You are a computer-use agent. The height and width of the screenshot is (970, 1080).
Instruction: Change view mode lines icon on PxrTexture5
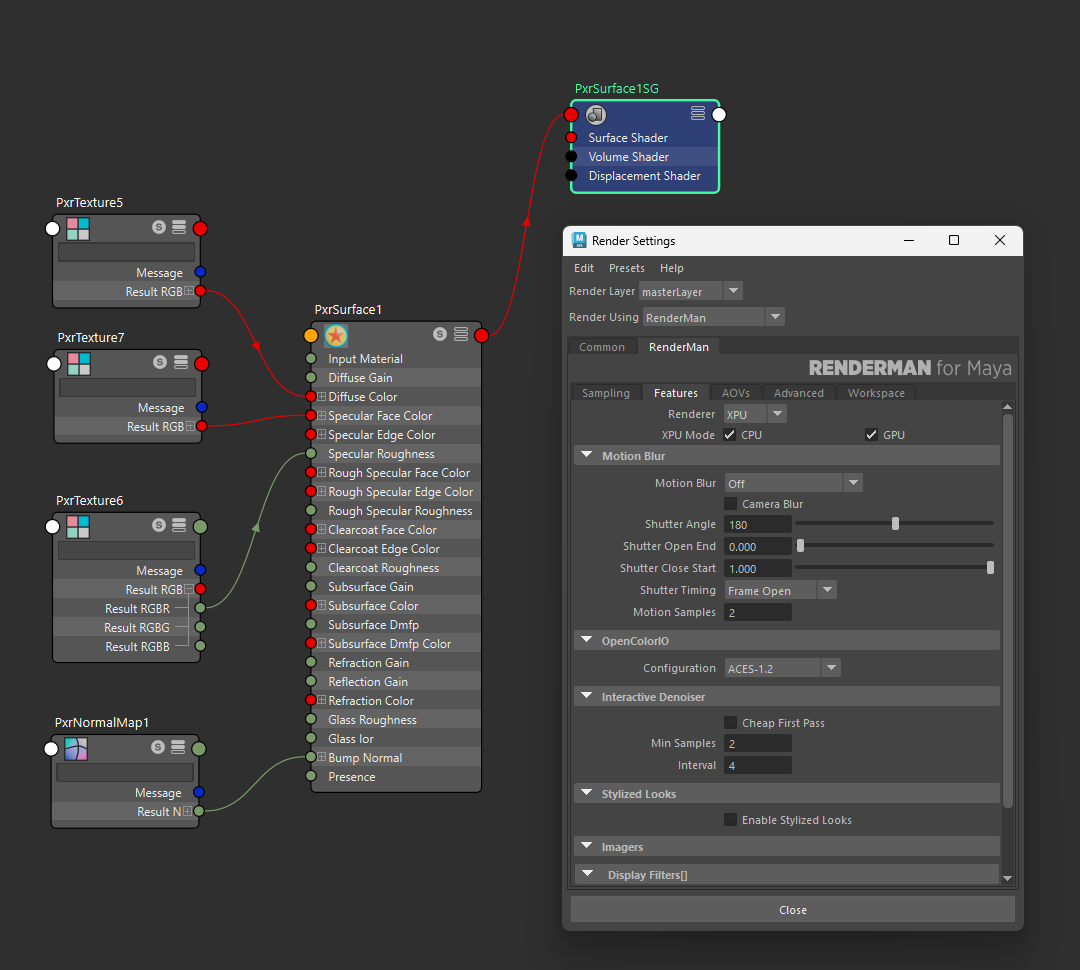[179, 227]
